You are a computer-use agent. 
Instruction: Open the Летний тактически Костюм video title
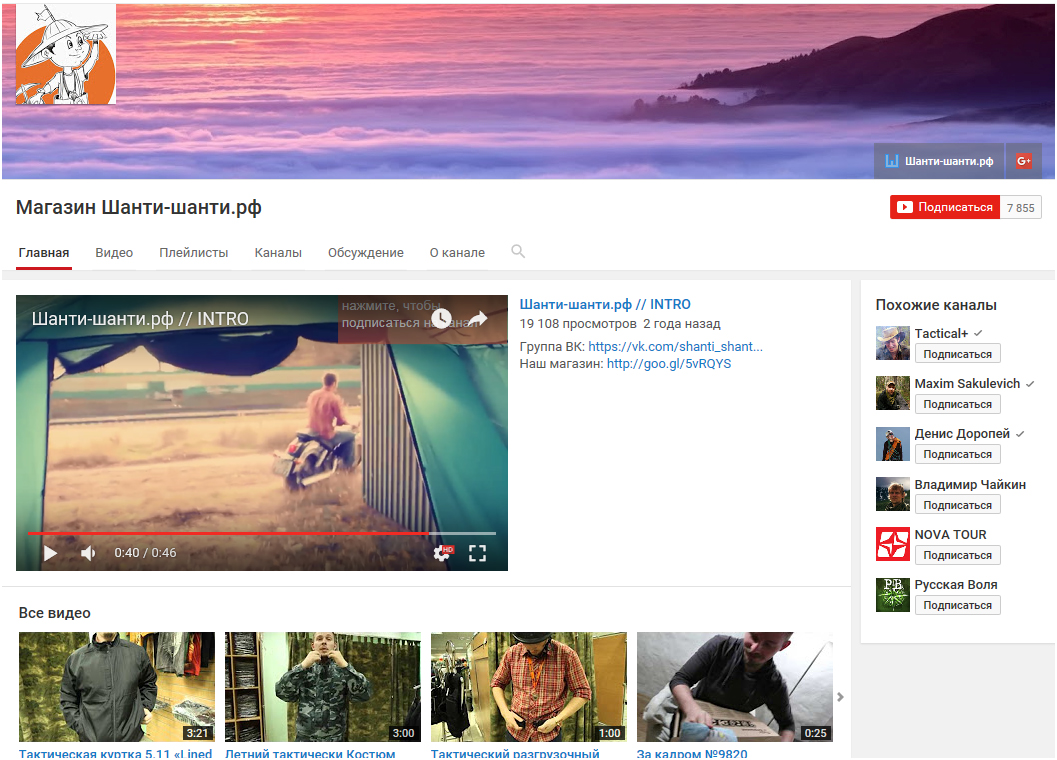click(x=310, y=753)
